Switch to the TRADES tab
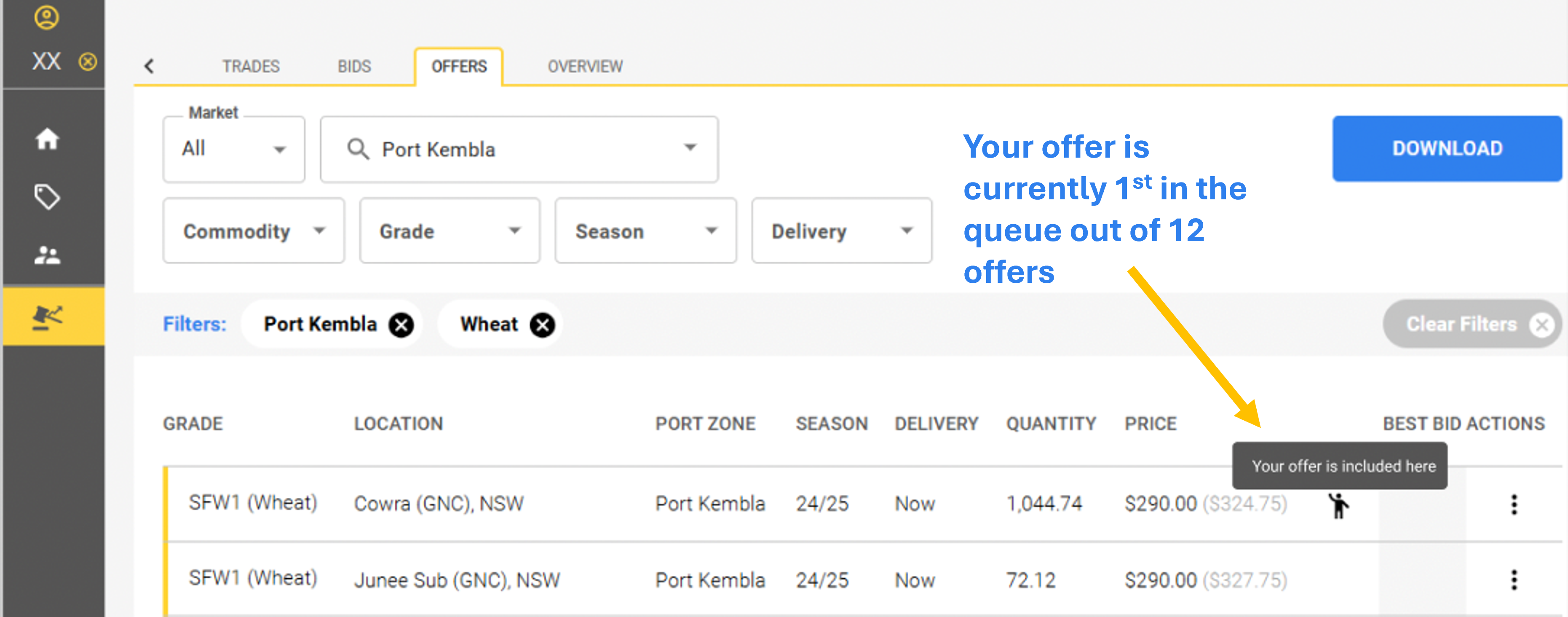Viewport: 1568px width, 617px height. coord(250,67)
